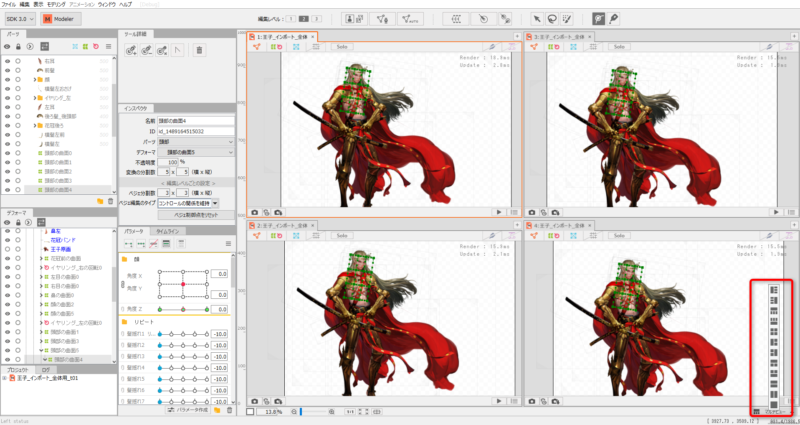Click the 1:1 actual size button
Image resolution: width=800 pixels, height=425 pixels.
pyautogui.click(x=350, y=412)
